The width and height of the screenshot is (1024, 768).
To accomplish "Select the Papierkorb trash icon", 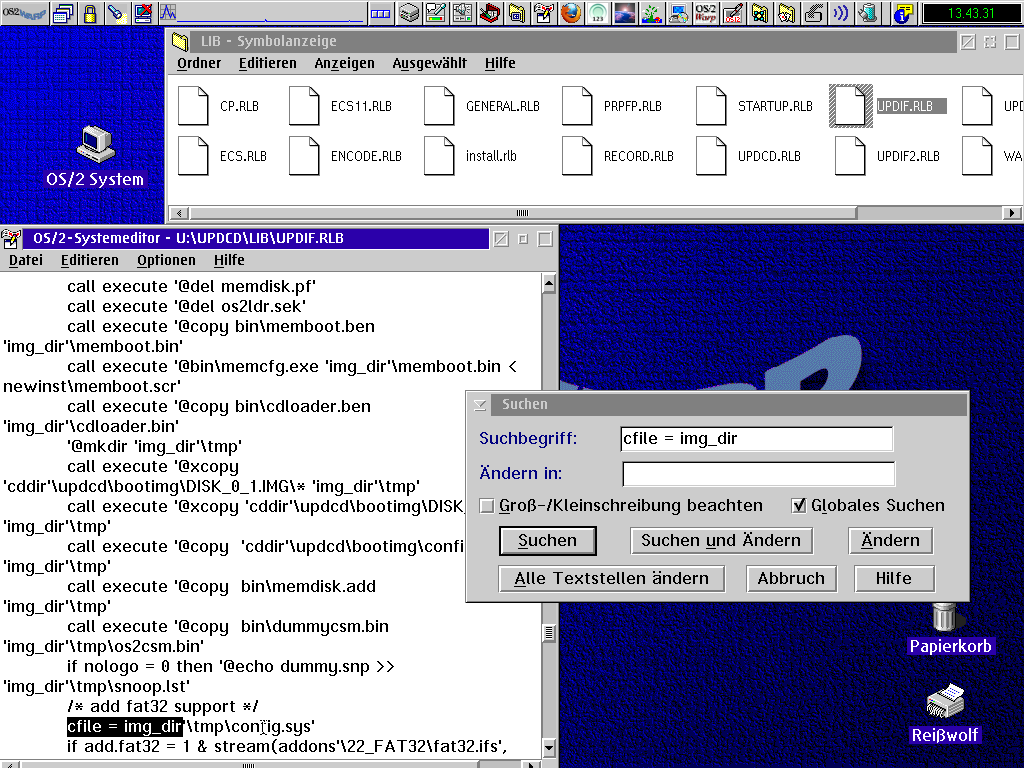I will (950, 628).
